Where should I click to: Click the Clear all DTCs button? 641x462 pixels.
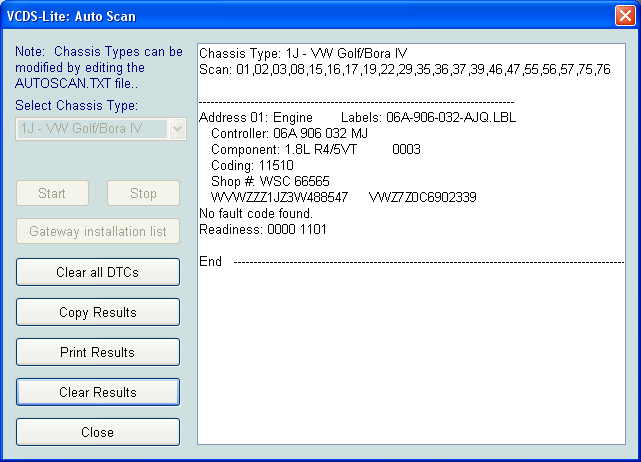tap(98, 272)
